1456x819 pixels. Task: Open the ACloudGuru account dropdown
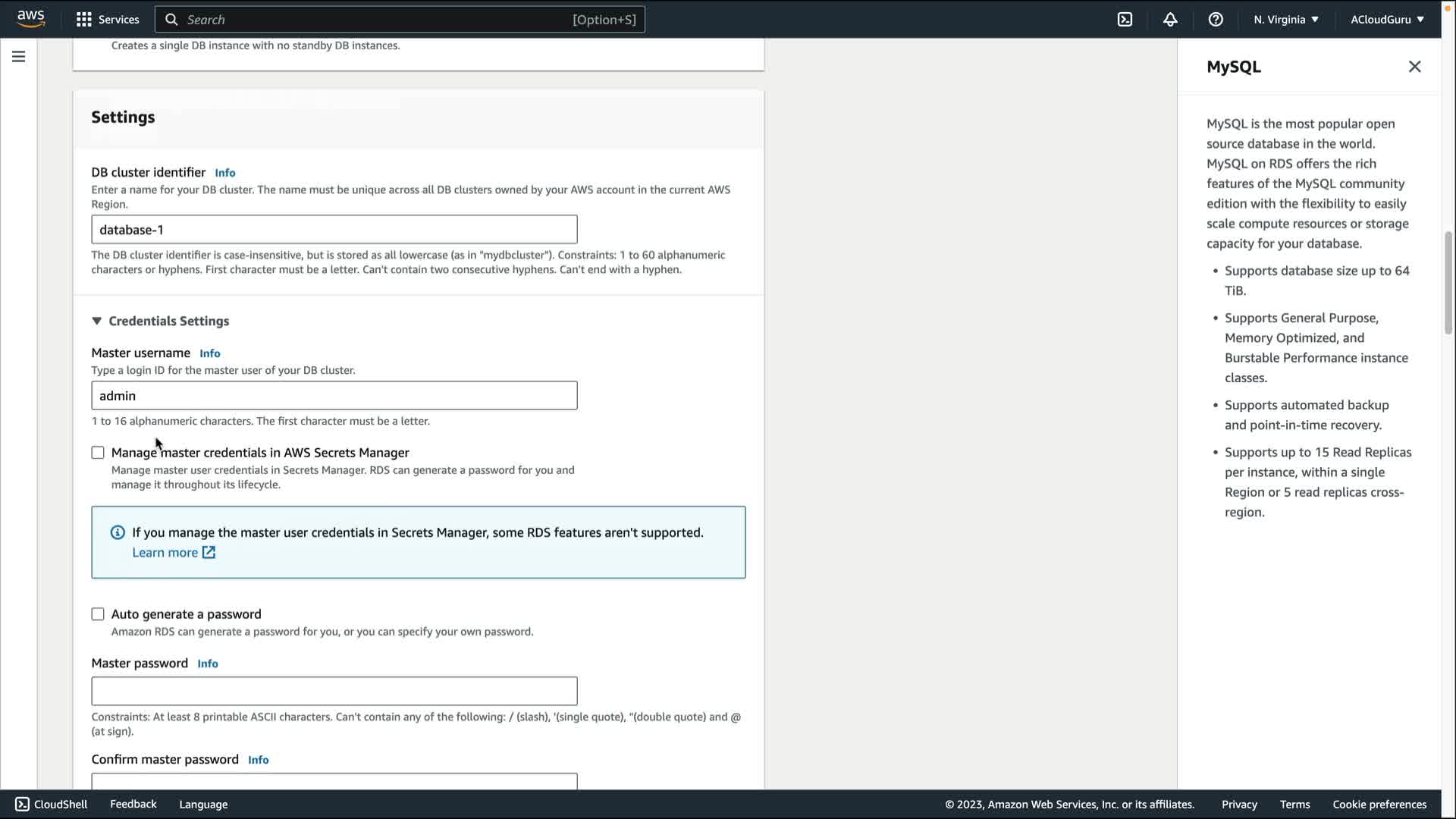click(x=1387, y=20)
